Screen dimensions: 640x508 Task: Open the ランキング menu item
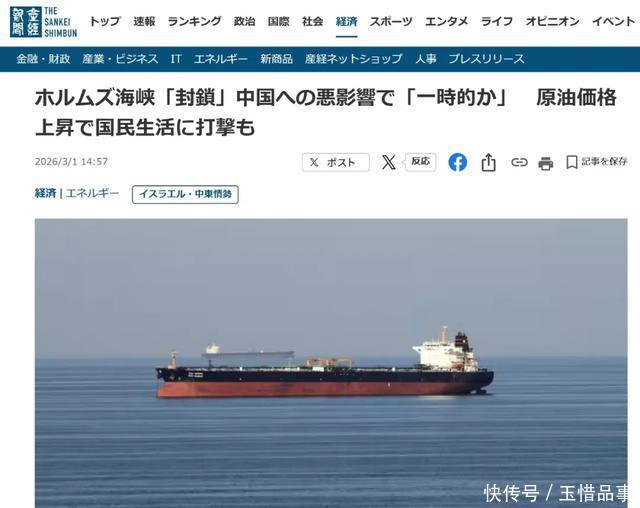click(195, 21)
